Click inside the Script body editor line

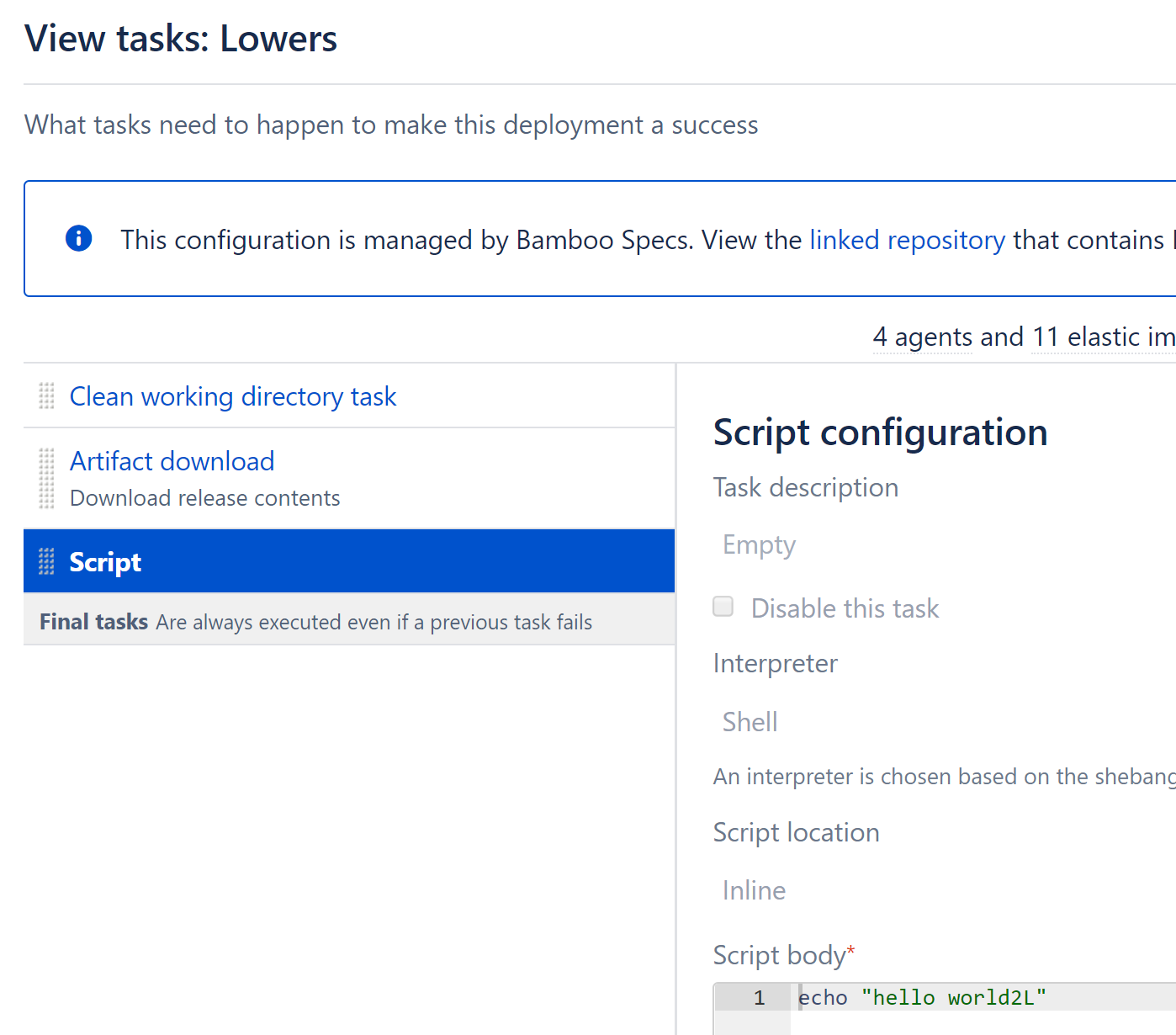tap(984, 998)
